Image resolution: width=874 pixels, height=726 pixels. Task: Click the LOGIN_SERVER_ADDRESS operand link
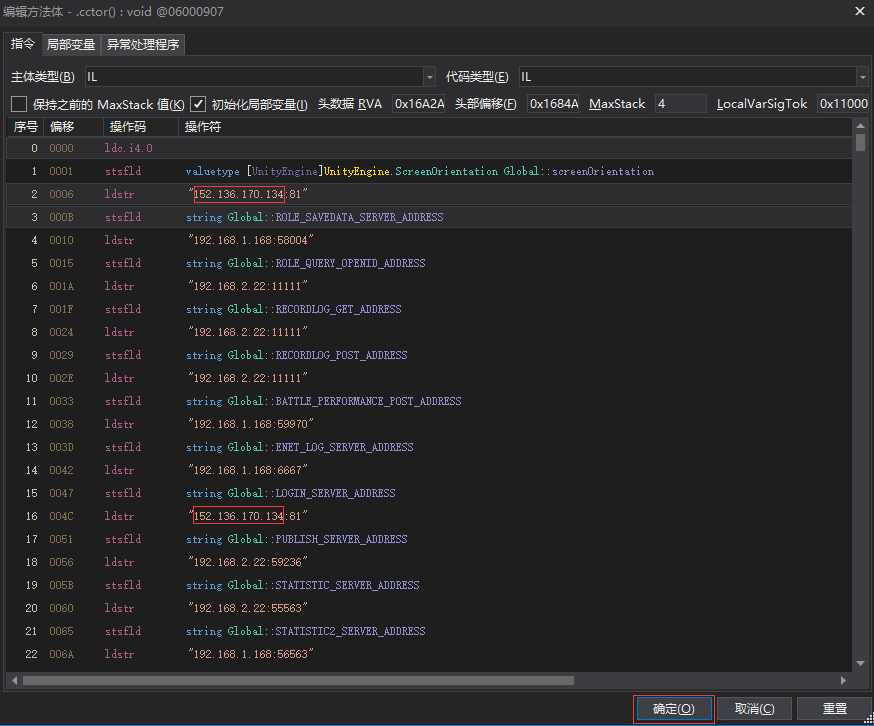pyautogui.click(x=335, y=493)
